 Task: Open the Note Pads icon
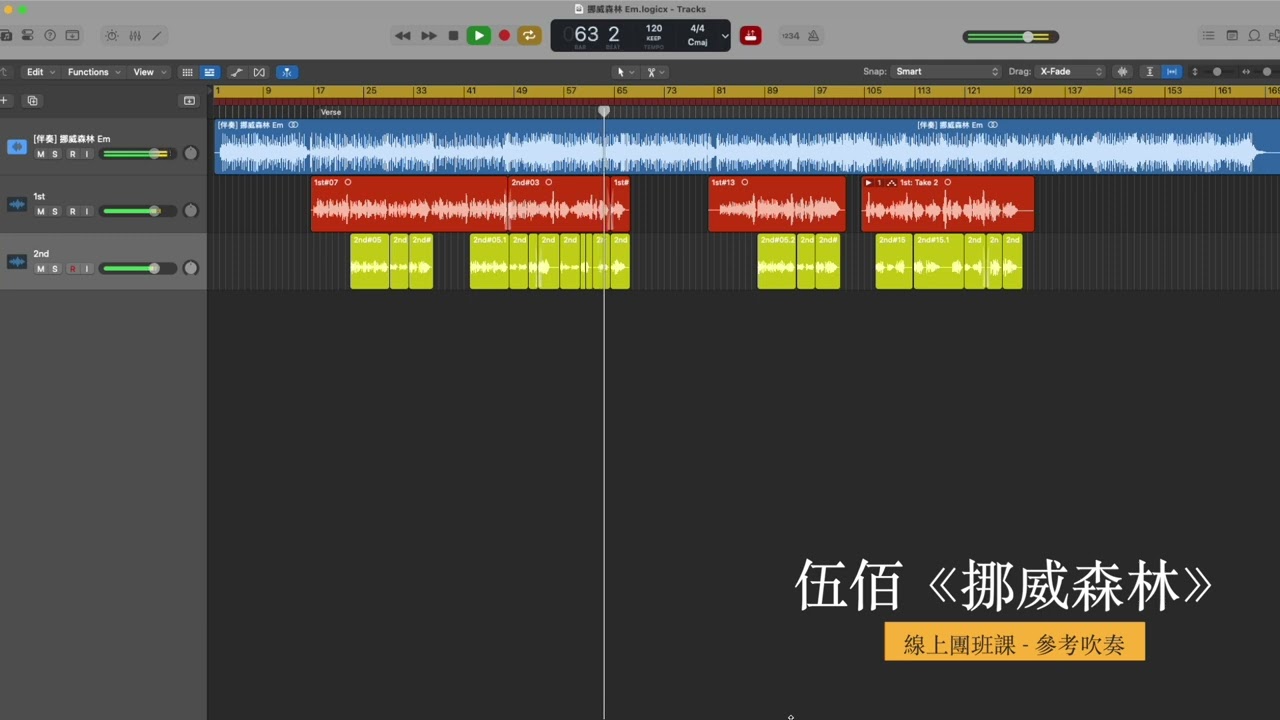click(1231, 36)
